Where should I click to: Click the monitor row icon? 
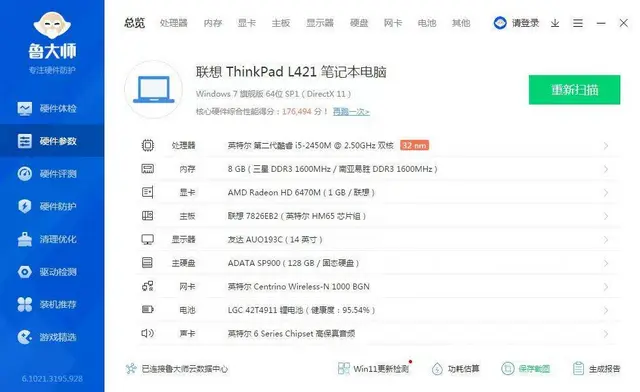(148, 239)
